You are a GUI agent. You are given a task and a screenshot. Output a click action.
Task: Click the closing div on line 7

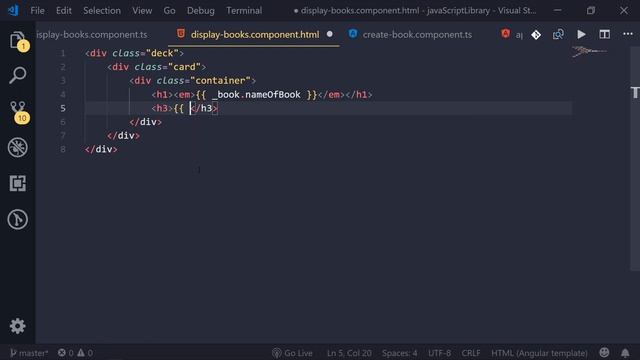123,136
